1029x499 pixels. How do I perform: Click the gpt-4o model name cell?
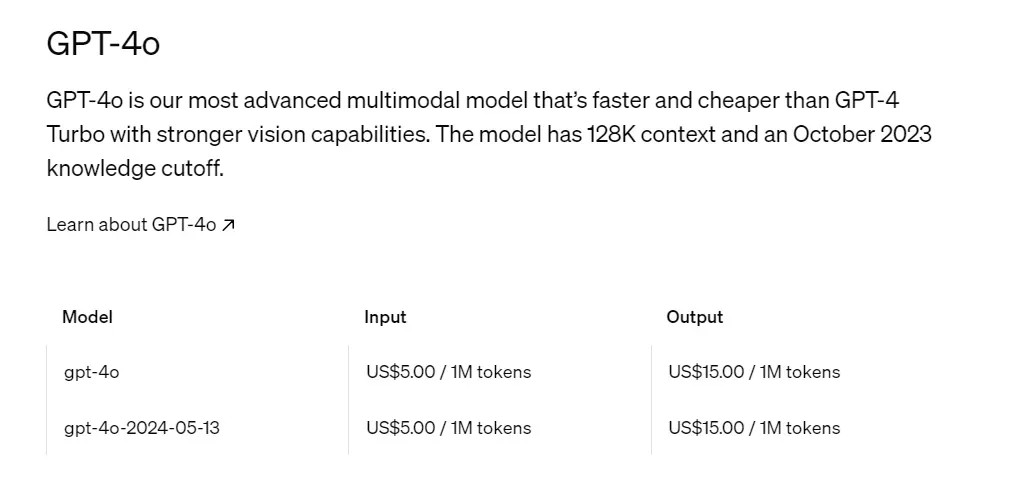[x=91, y=372]
